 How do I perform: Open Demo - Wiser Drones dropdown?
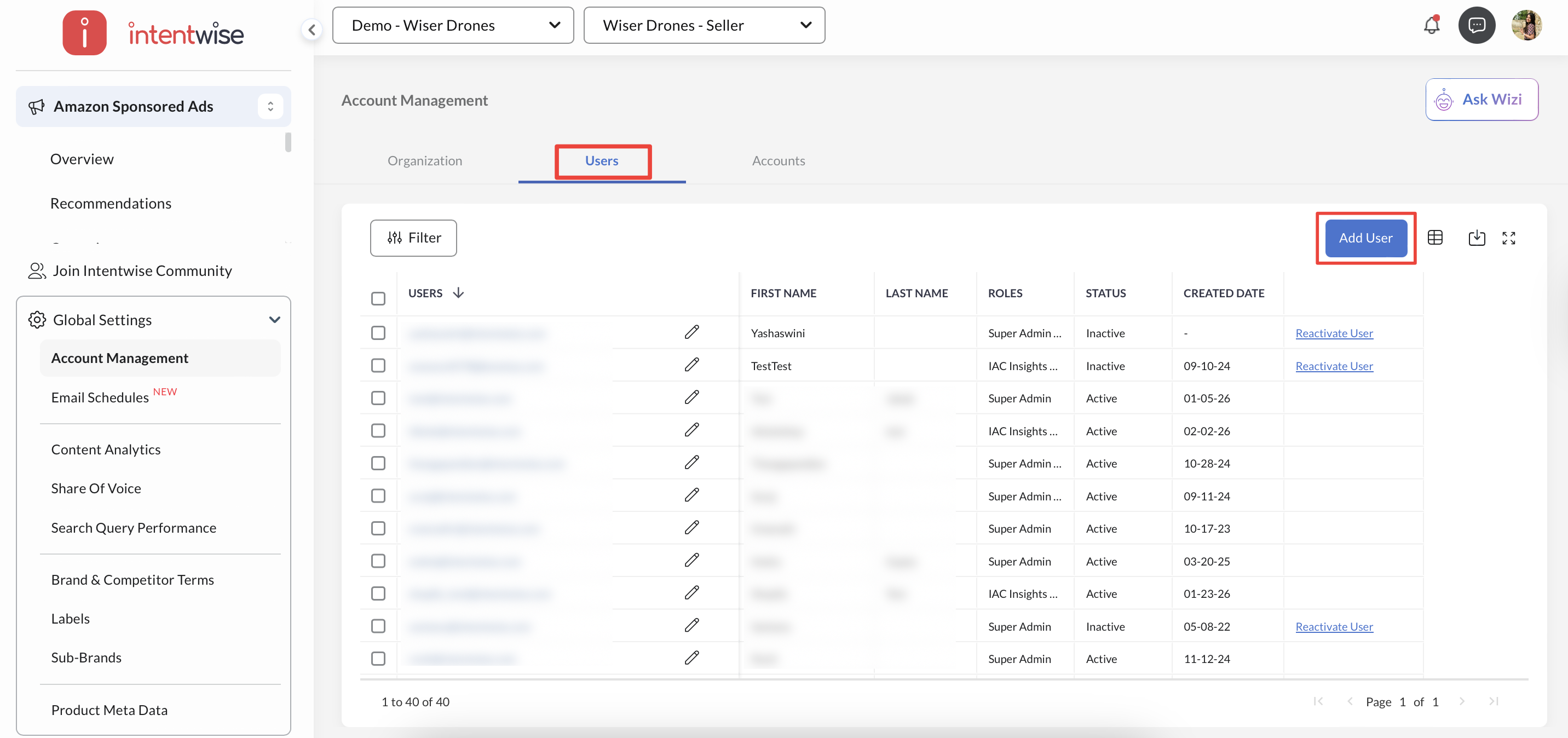453,26
